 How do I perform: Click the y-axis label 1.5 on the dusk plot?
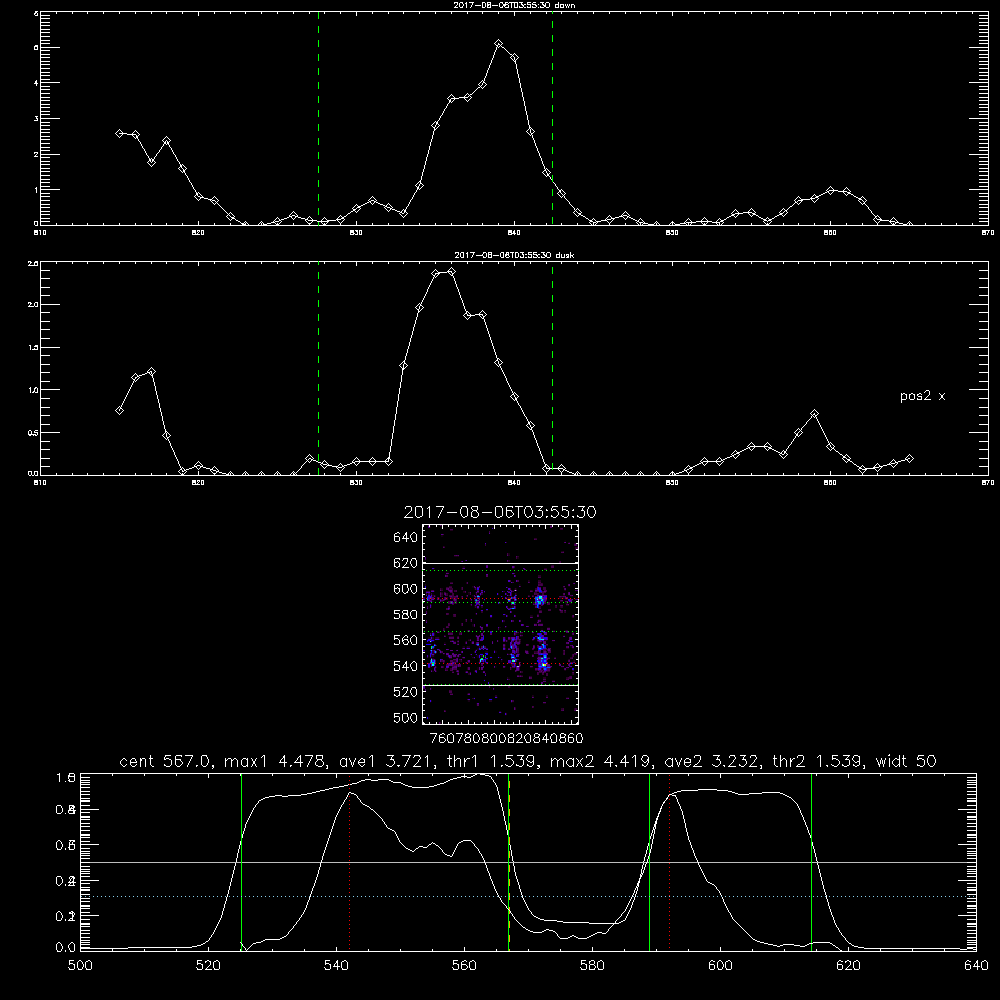click(34, 348)
